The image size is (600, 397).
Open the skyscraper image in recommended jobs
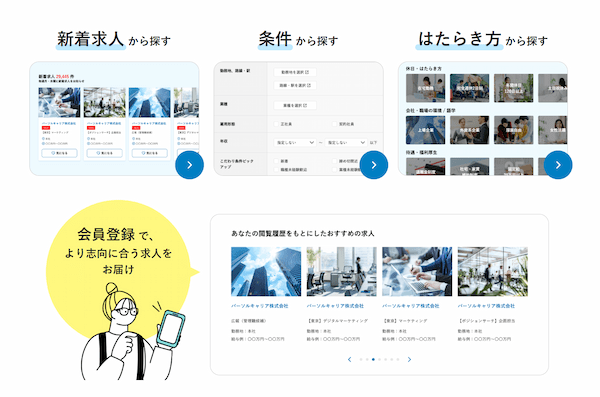pyautogui.click(x=266, y=271)
